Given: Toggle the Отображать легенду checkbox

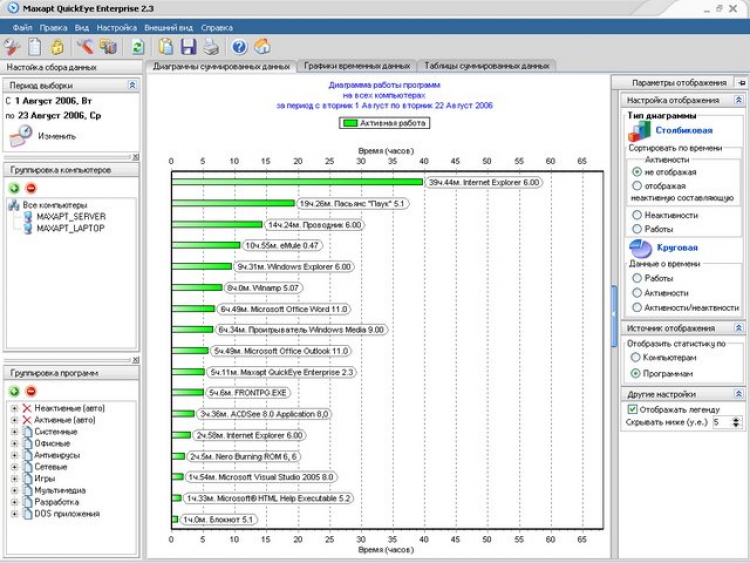Looking at the screenshot, I should (x=632, y=409).
